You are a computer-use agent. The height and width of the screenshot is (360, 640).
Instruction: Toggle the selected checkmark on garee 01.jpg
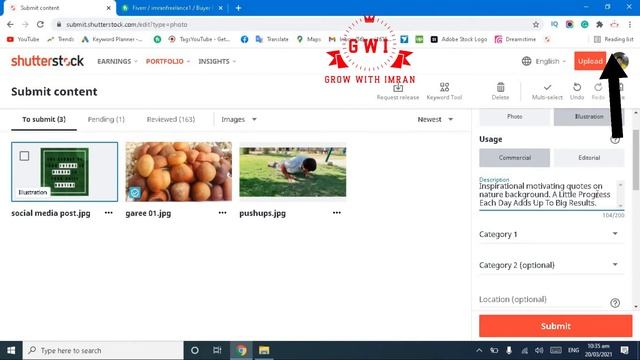tap(135, 192)
